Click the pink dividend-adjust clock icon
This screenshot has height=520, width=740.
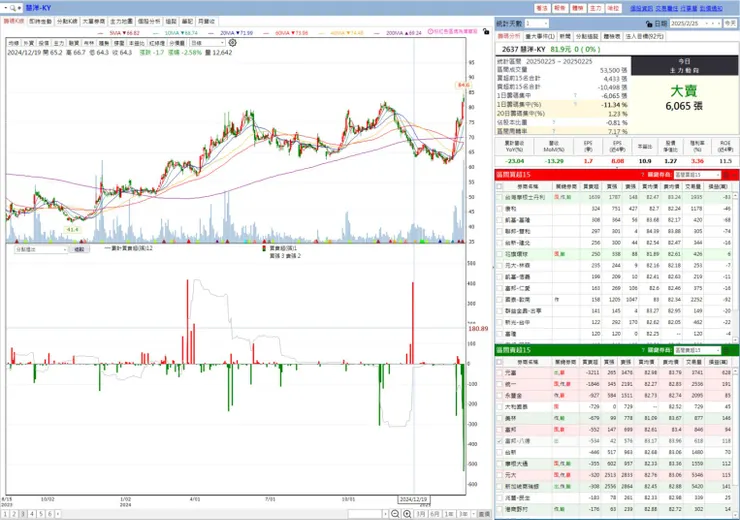point(430,32)
